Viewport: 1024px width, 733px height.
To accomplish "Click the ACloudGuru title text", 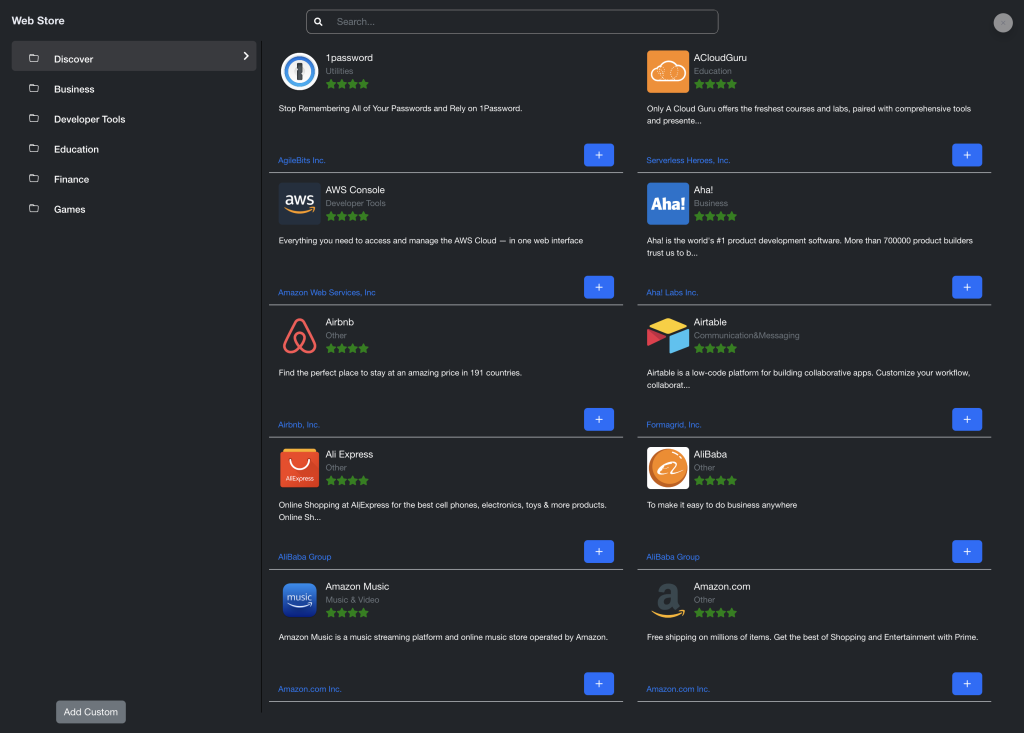I will pyautogui.click(x=720, y=58).
